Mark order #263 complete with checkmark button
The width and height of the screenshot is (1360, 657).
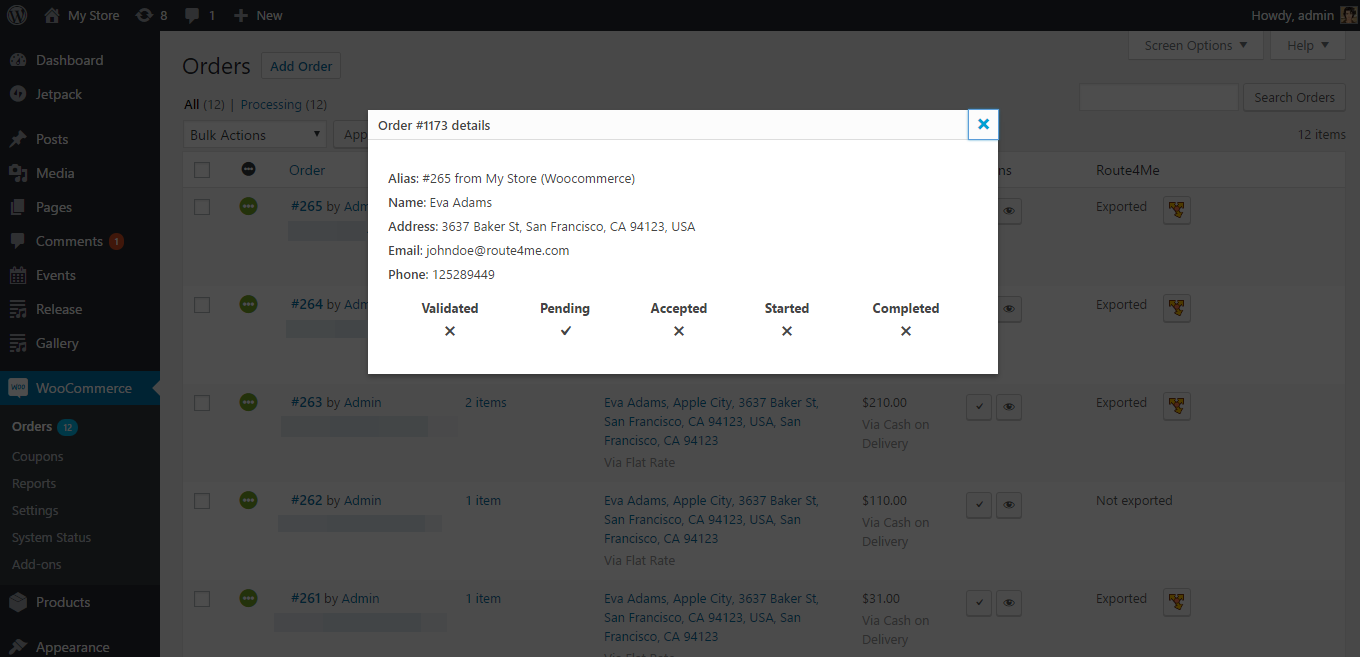pyautogui.click(x=979, y=407)
